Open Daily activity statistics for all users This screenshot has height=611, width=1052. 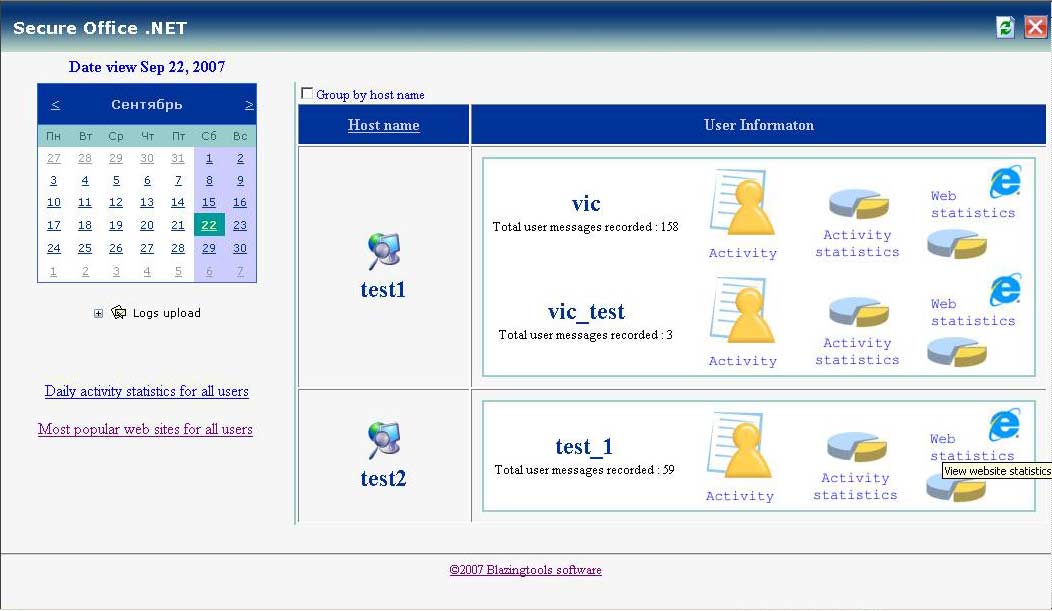(147, 392)
